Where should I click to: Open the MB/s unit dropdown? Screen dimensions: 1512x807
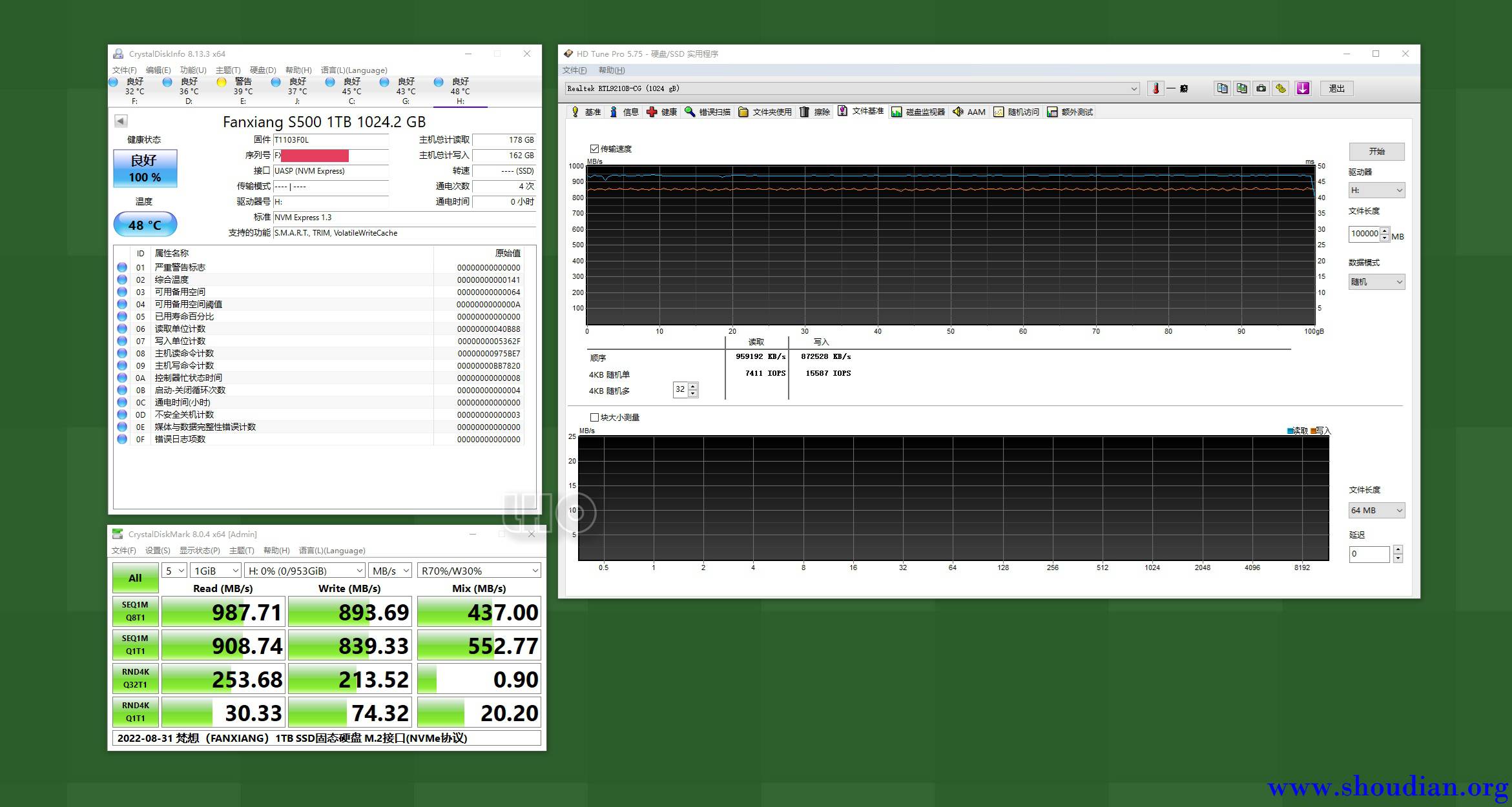click(x=390, y=571)
